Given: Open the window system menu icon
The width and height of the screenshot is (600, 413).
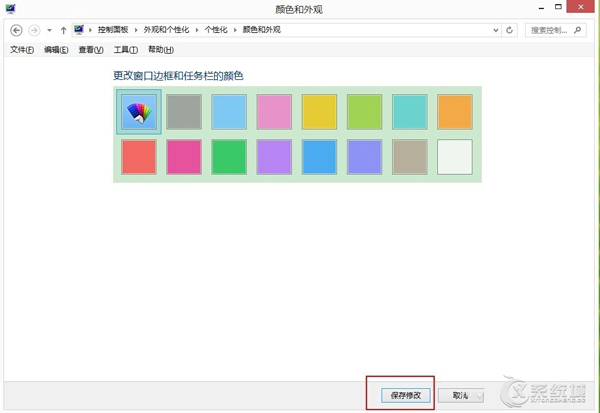Looking at the screenshot, I should [10, 8].
